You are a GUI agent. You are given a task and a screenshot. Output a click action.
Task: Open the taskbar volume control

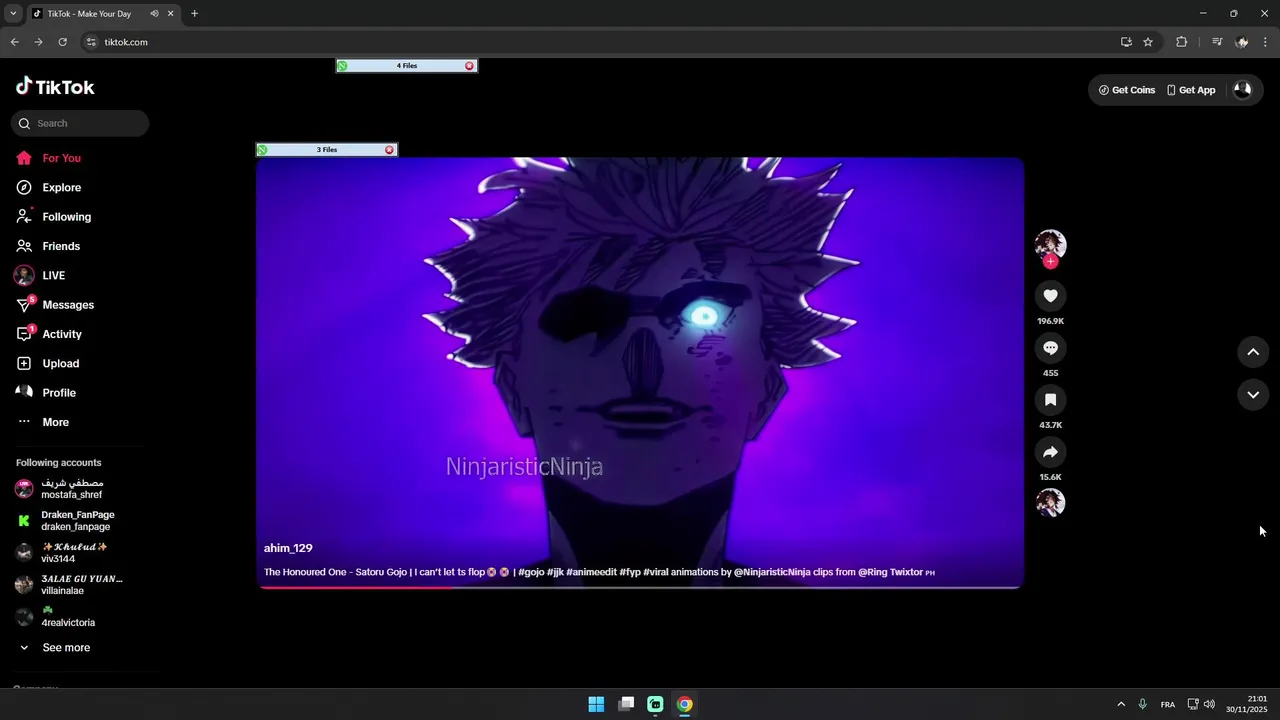pos(1209,704)
